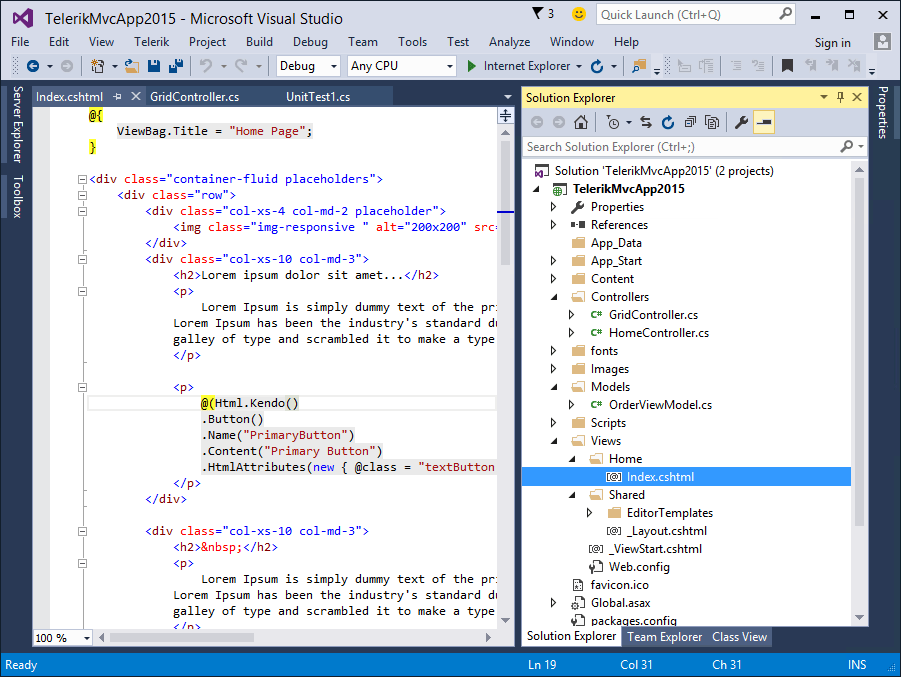Switch to Class View tab

pos(739,637)
